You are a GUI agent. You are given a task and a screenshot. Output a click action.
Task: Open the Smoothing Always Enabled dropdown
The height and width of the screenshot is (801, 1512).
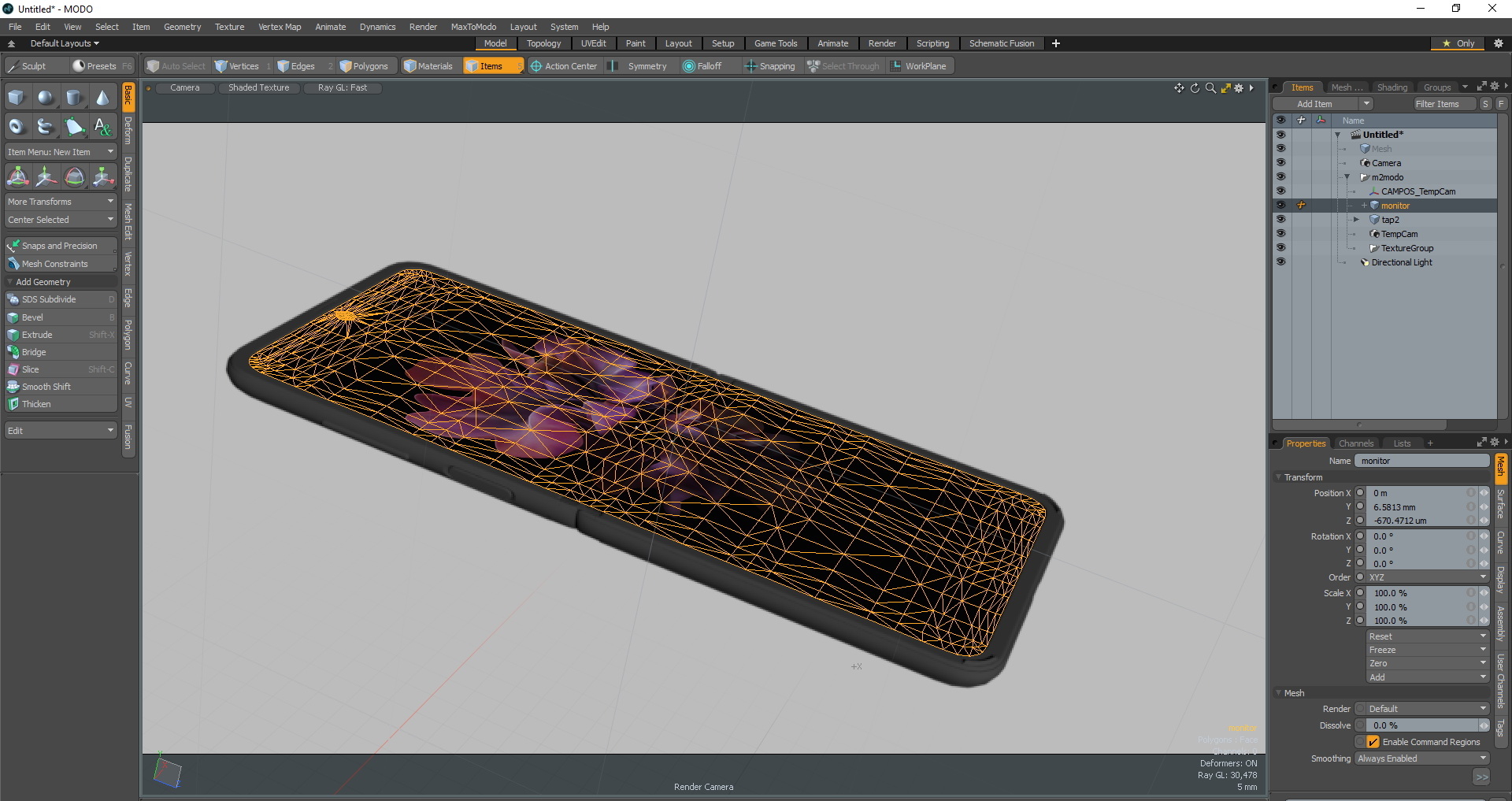click(1422, 758)
